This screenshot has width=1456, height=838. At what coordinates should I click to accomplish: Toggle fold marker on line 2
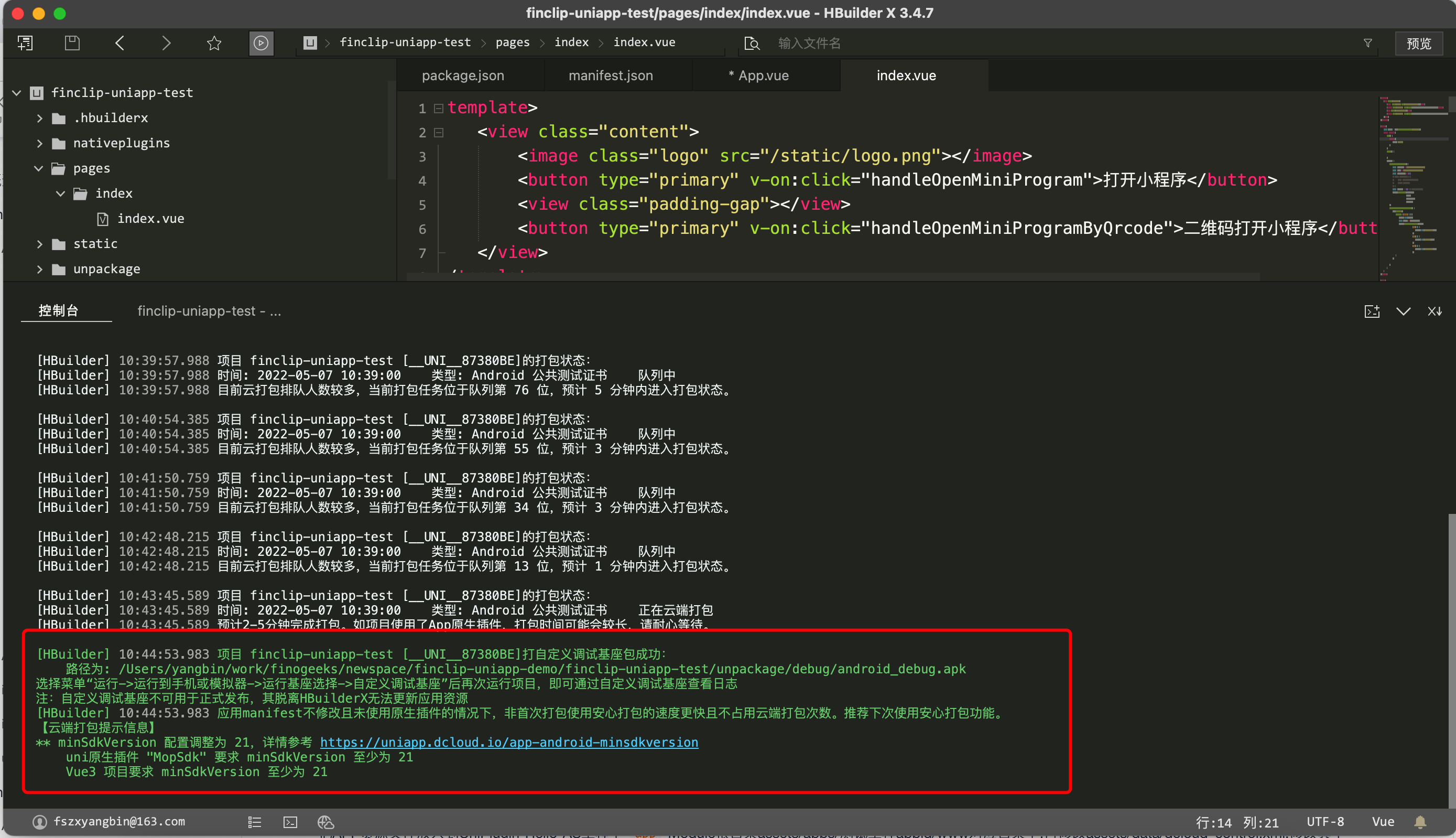438,132
